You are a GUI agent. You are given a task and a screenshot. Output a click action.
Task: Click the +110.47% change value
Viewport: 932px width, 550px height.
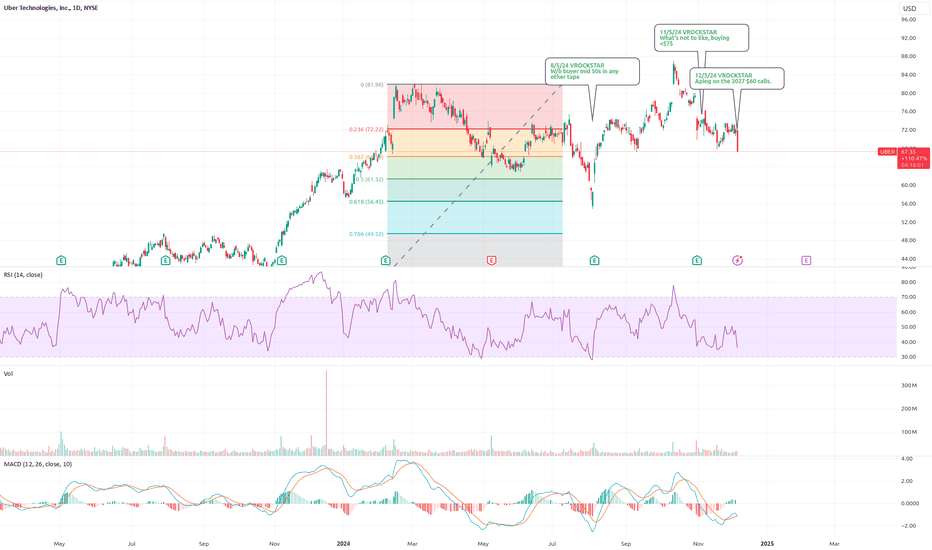[914, 159]
